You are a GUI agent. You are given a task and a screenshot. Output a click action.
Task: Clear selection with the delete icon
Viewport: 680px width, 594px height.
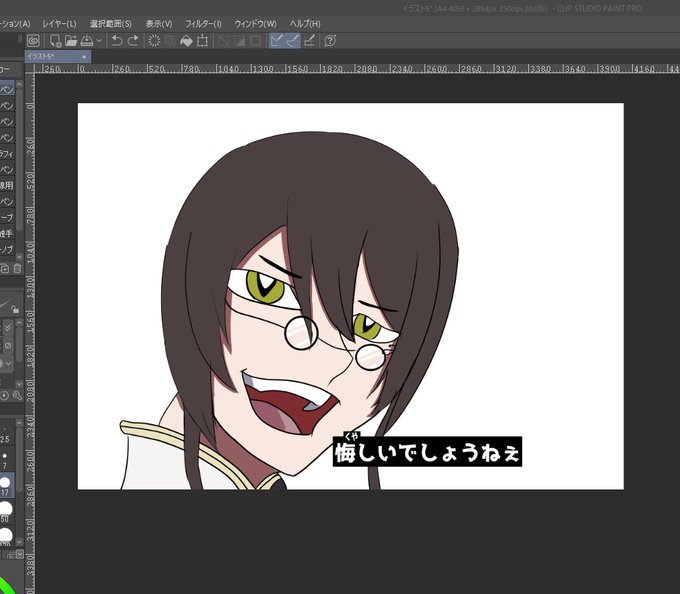154,41
